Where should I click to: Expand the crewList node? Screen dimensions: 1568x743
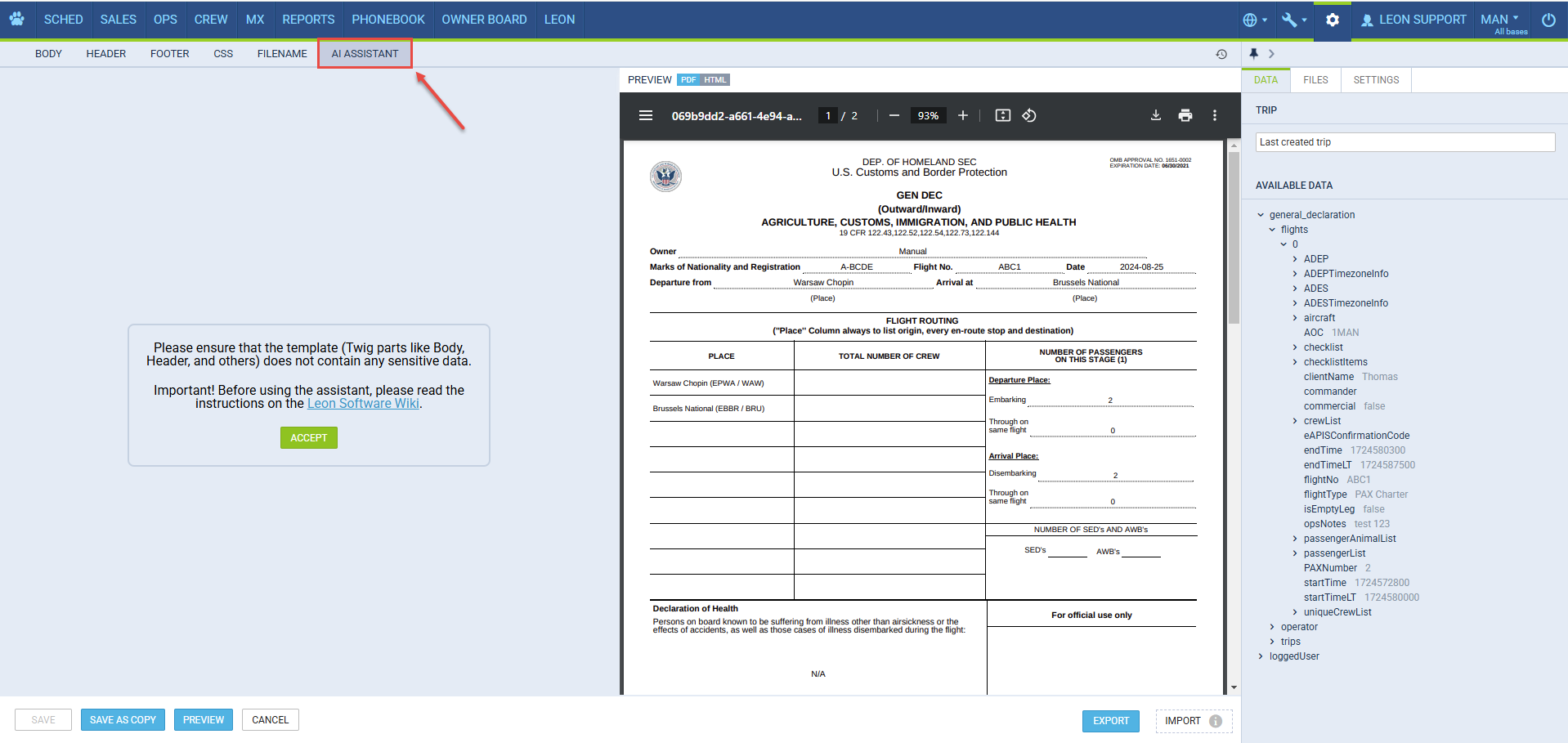pos(1295,421)
